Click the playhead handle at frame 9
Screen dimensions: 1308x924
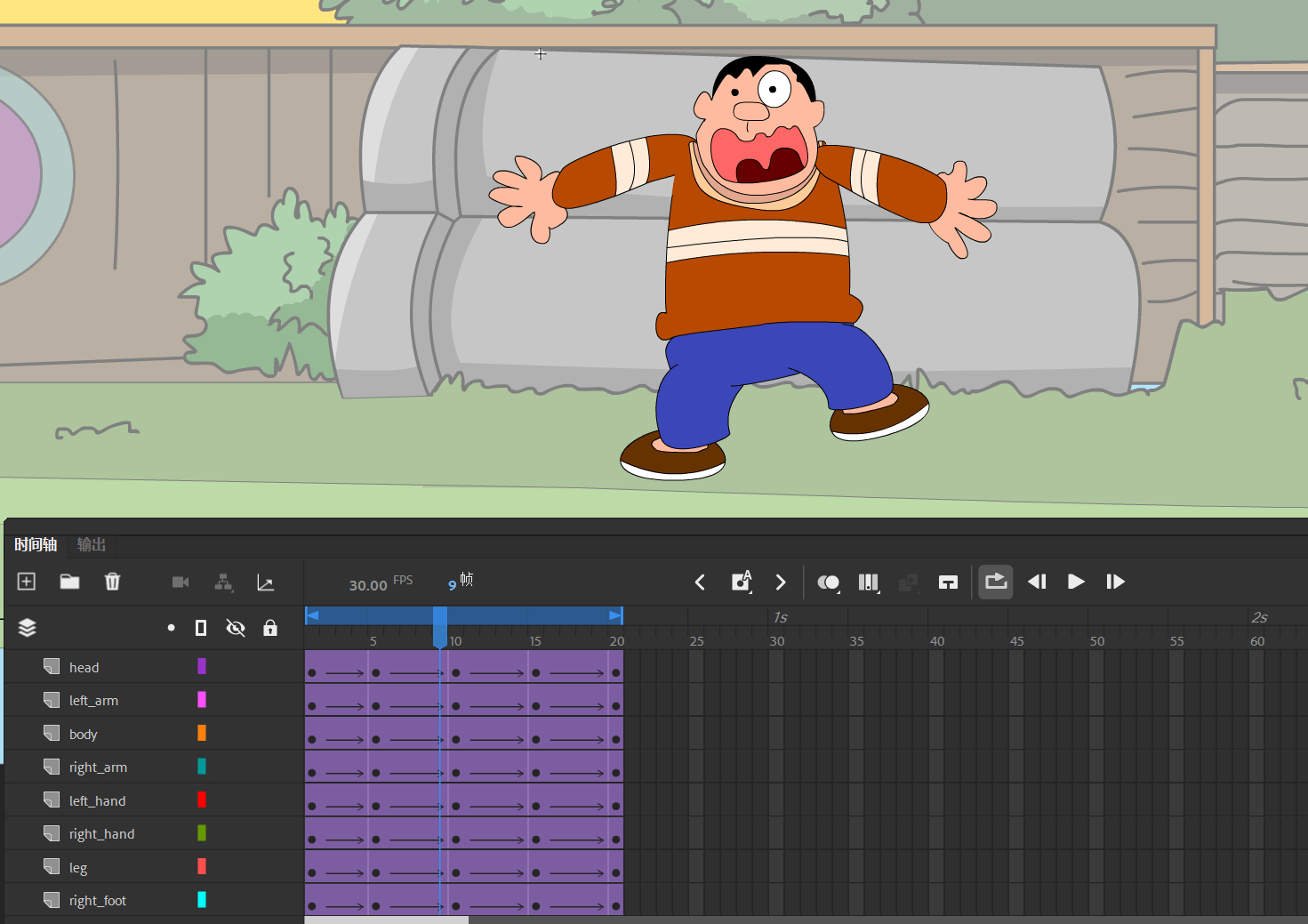coord(440,627)
